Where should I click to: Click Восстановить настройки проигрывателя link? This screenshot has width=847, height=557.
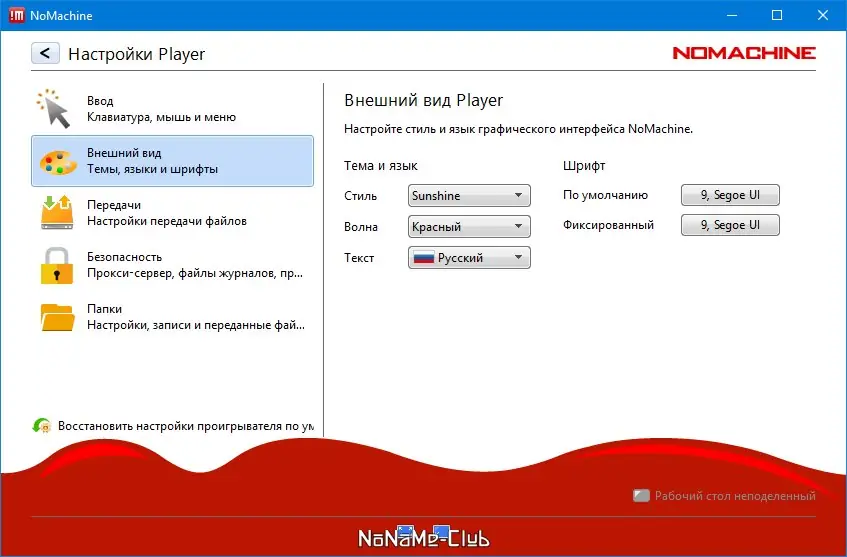tap(186, 426)
